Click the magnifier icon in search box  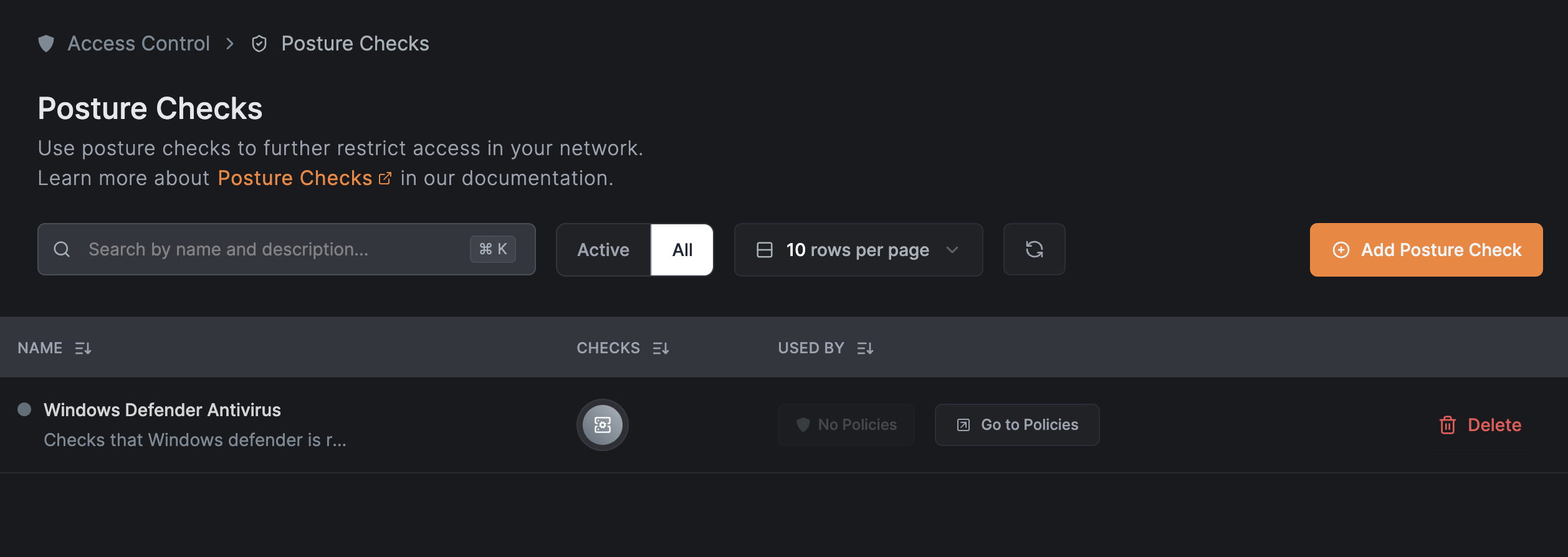point(62,250)
